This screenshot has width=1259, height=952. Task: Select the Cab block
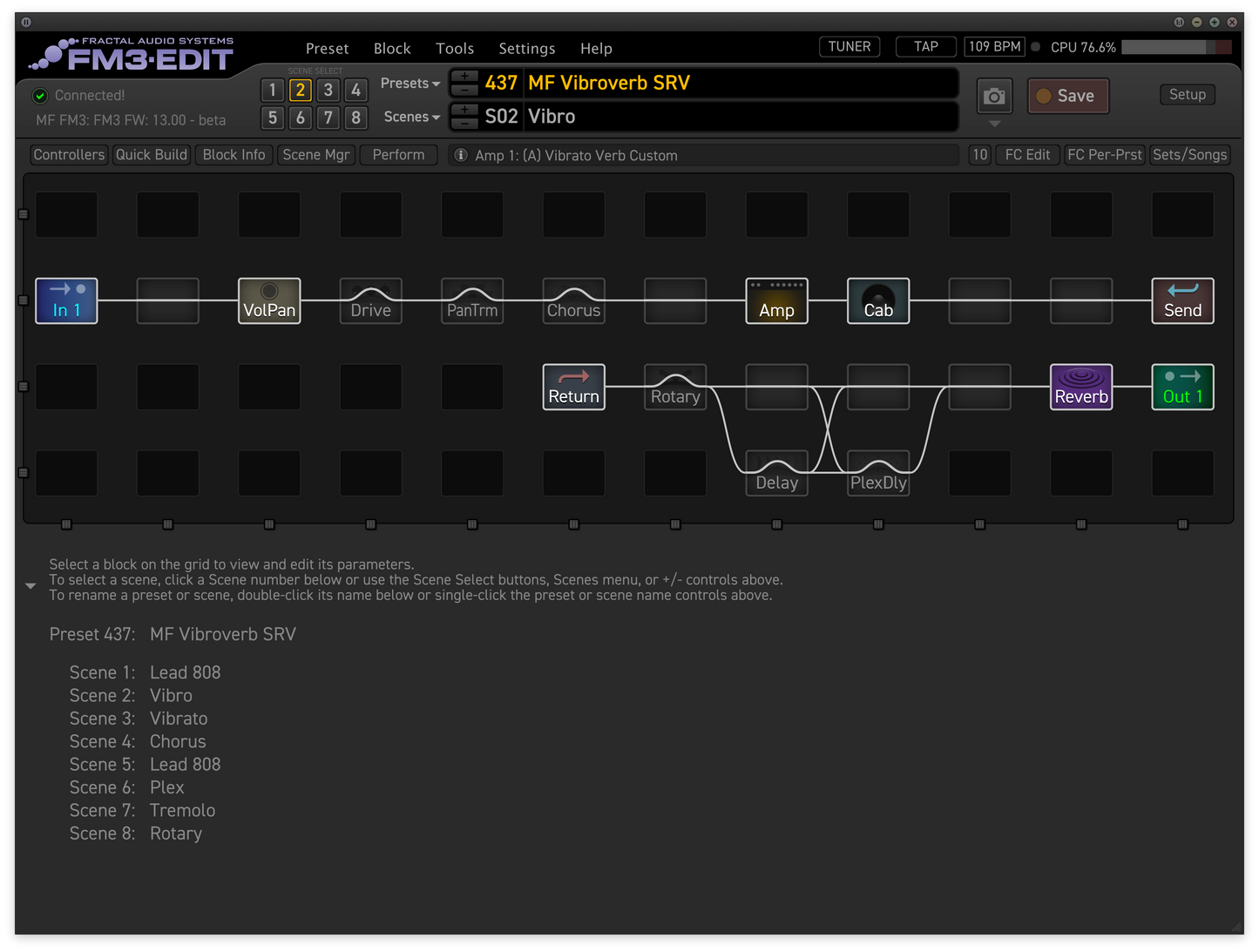tap(878, 300)
